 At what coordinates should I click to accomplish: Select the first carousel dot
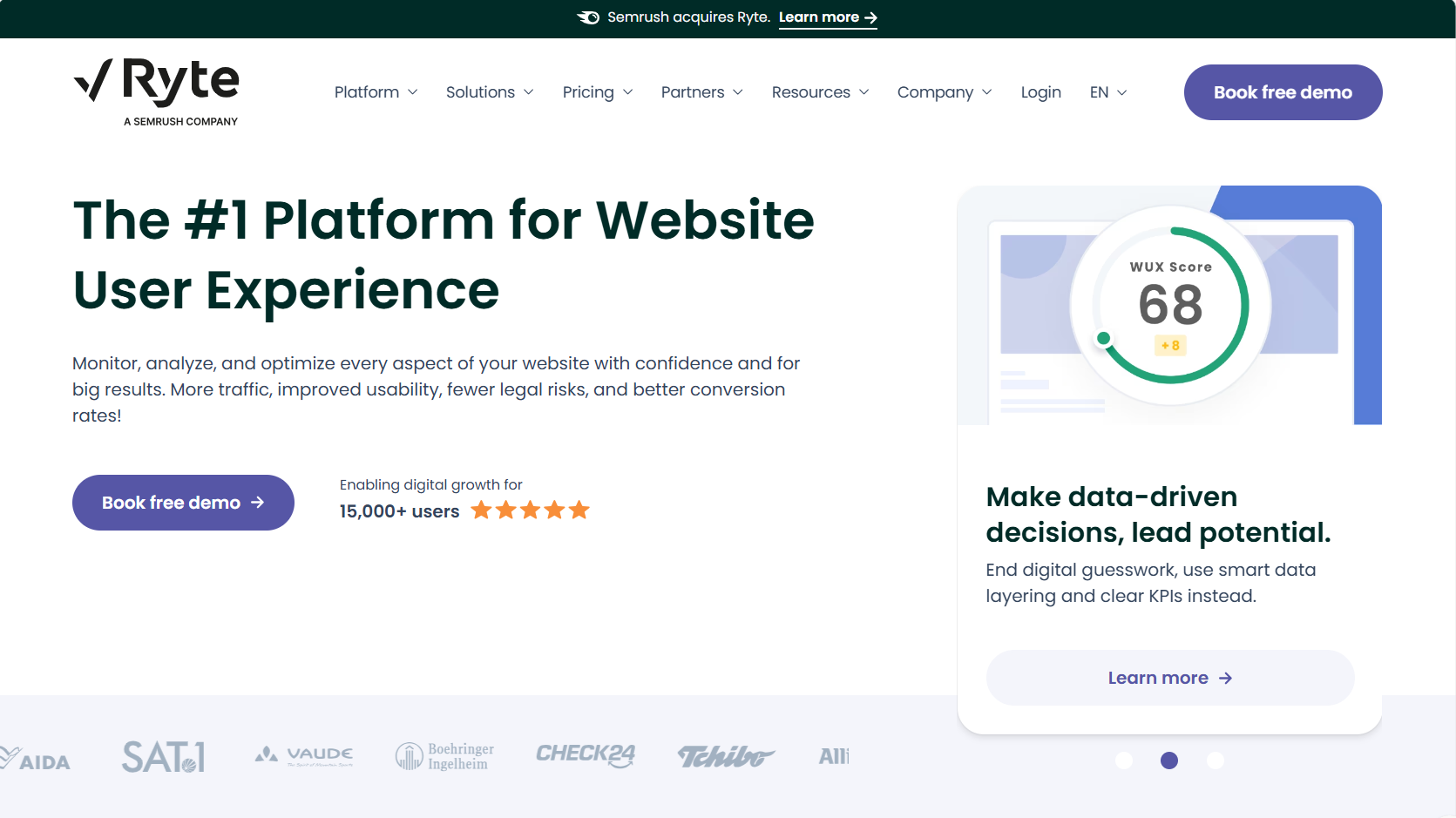tap(1124, 761)
